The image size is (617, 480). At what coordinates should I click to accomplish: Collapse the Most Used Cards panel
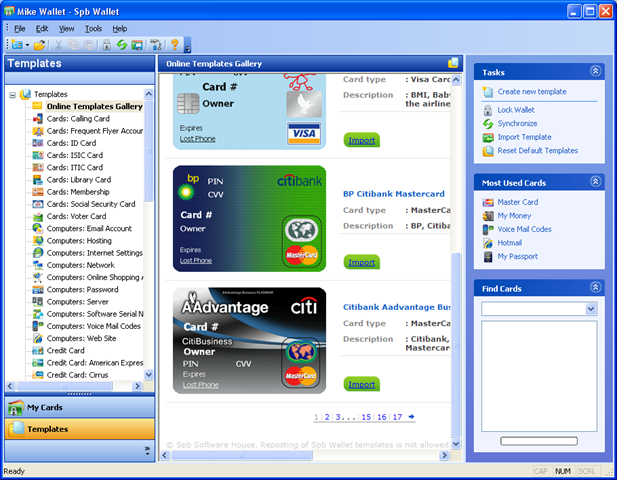tap(595, 182)
